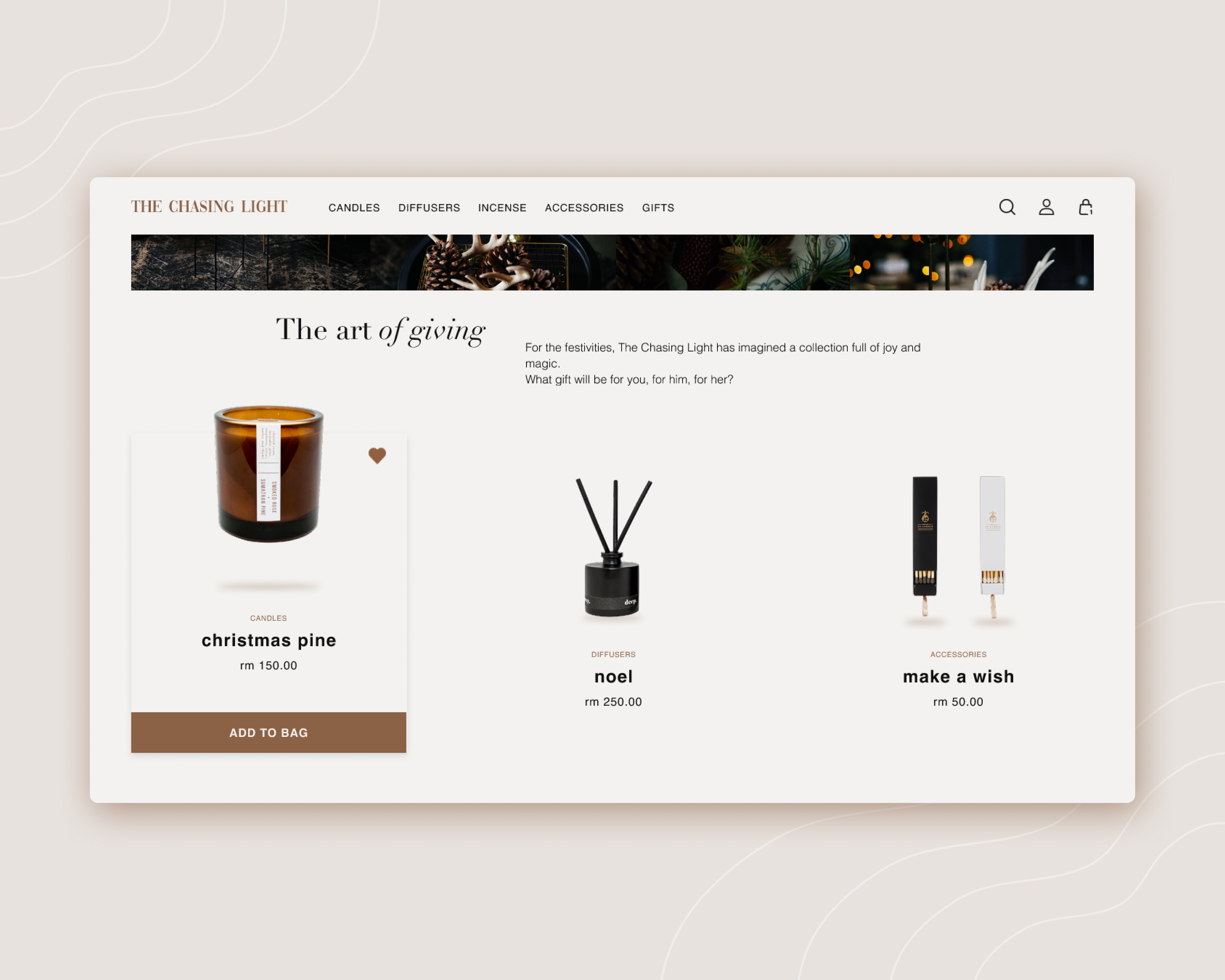1225x980 pixels.
Task: Open the noel product title
Action: (613, 677)
